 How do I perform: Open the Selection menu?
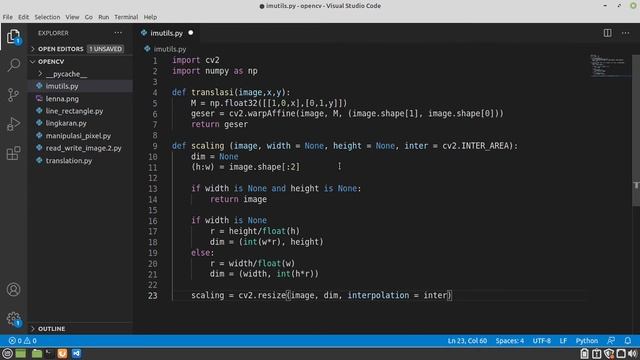pos(47,17)
